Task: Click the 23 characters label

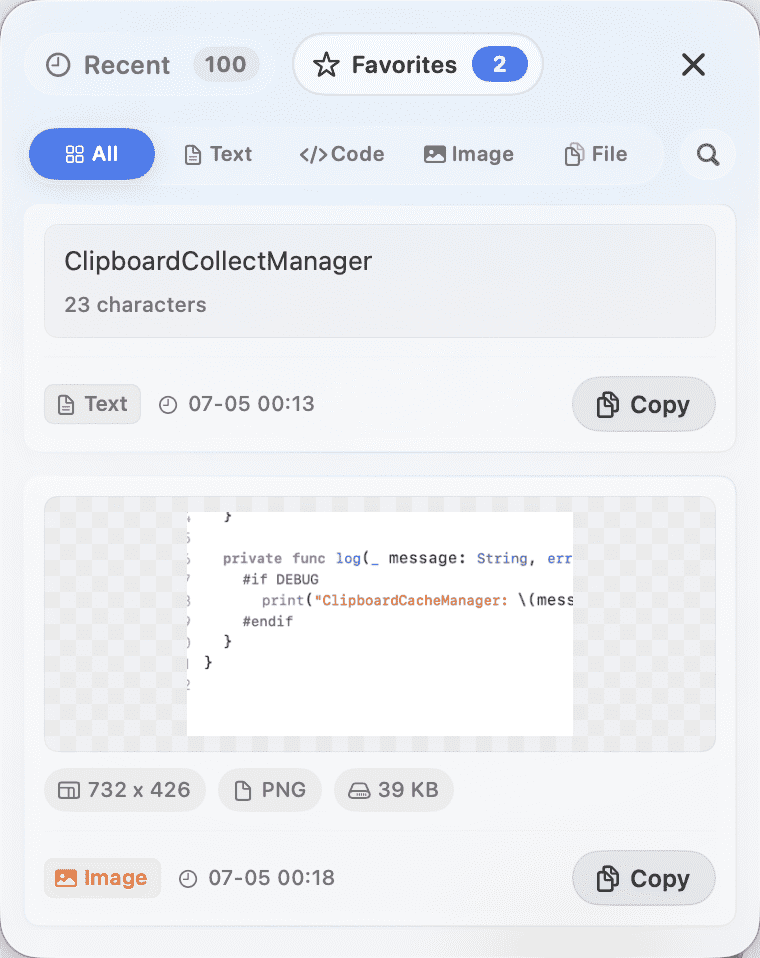Action: pos(136,304)
